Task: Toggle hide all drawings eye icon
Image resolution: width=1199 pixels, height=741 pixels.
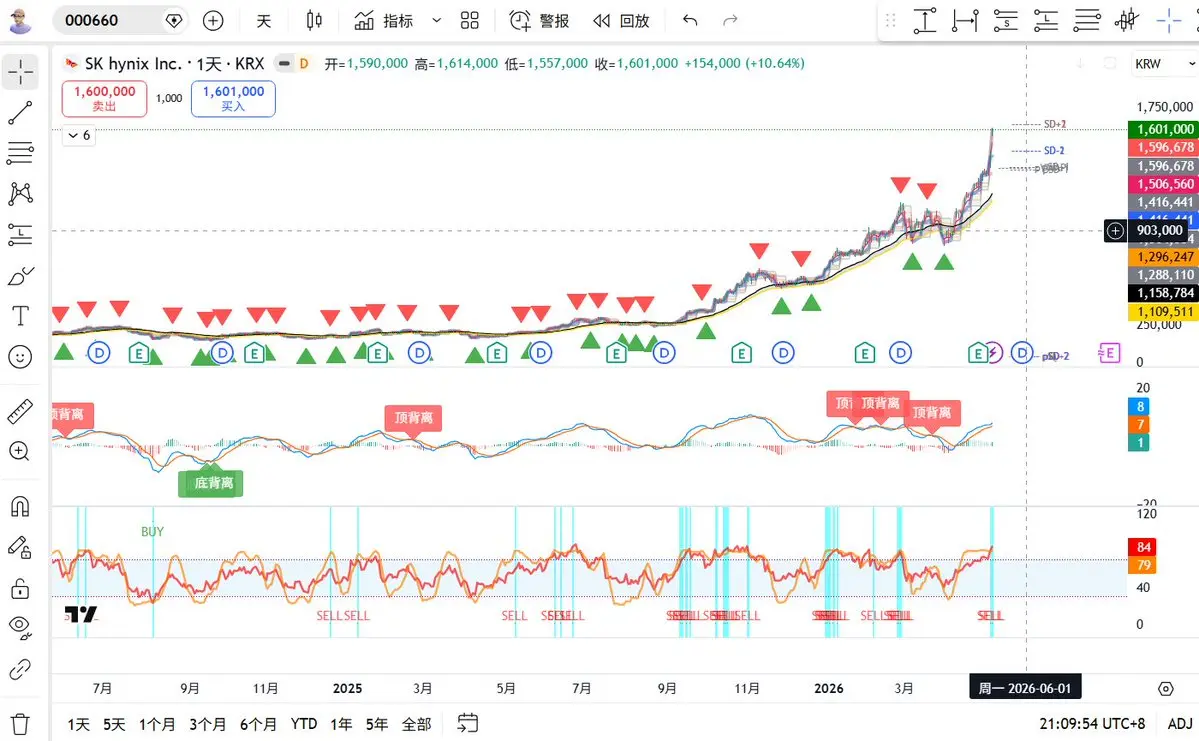Action: click(21, 628)
